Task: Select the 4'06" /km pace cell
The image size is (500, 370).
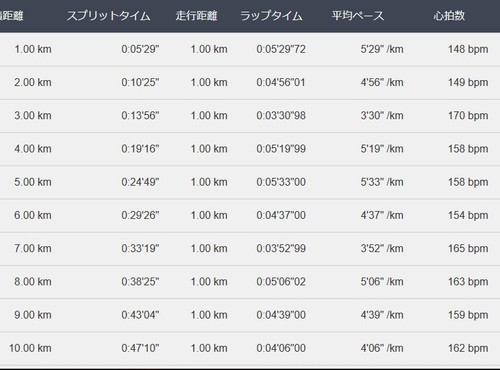Action: point(382,348)
